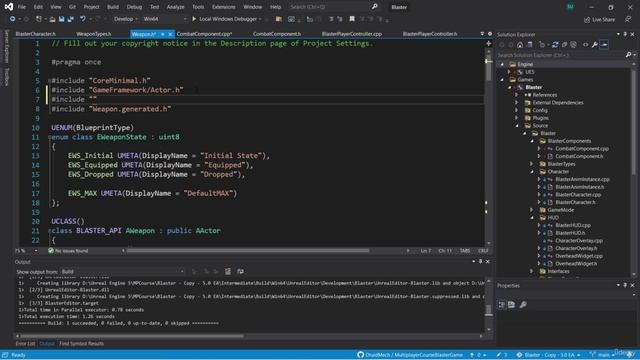Save the current file with the floppy icon

61,19
